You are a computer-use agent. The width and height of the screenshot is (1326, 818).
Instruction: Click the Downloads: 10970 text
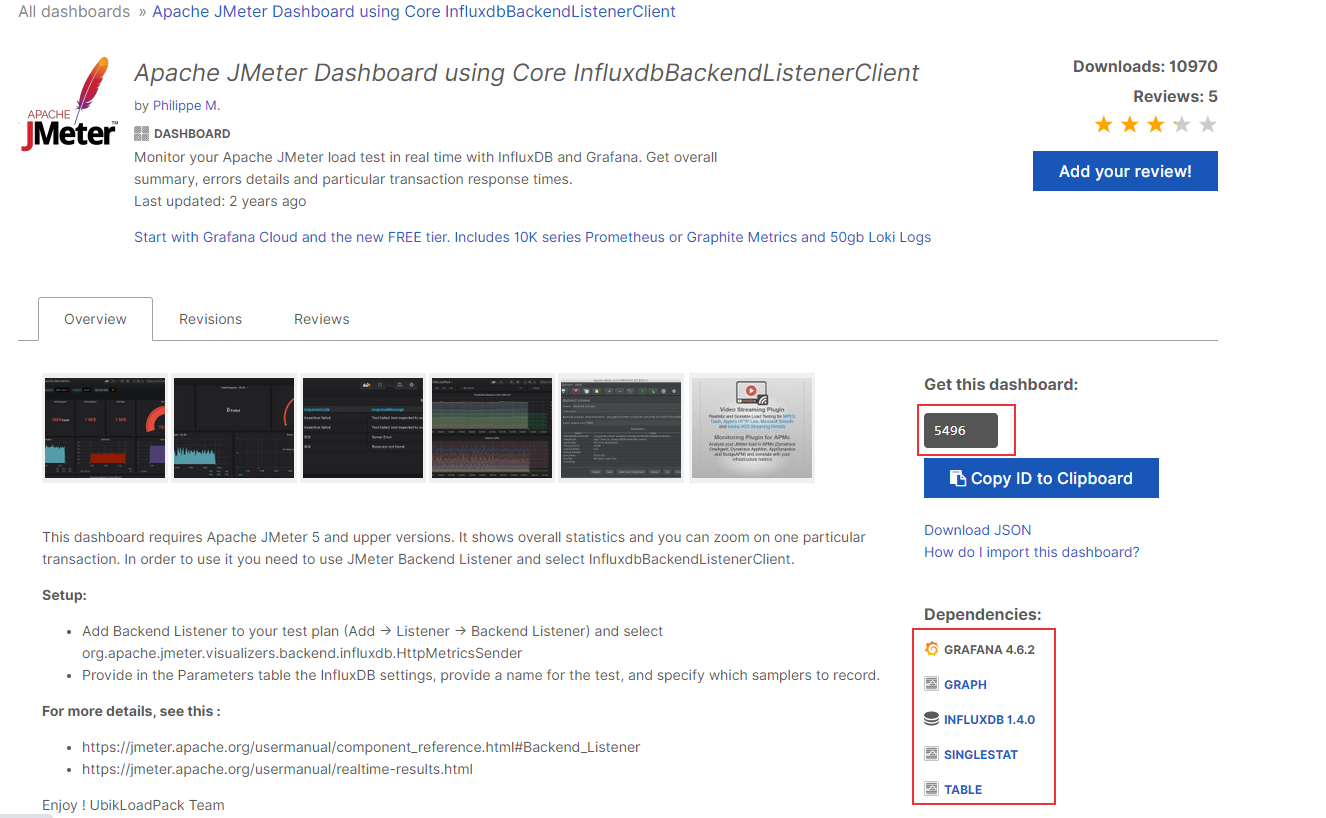[1145, 67]
